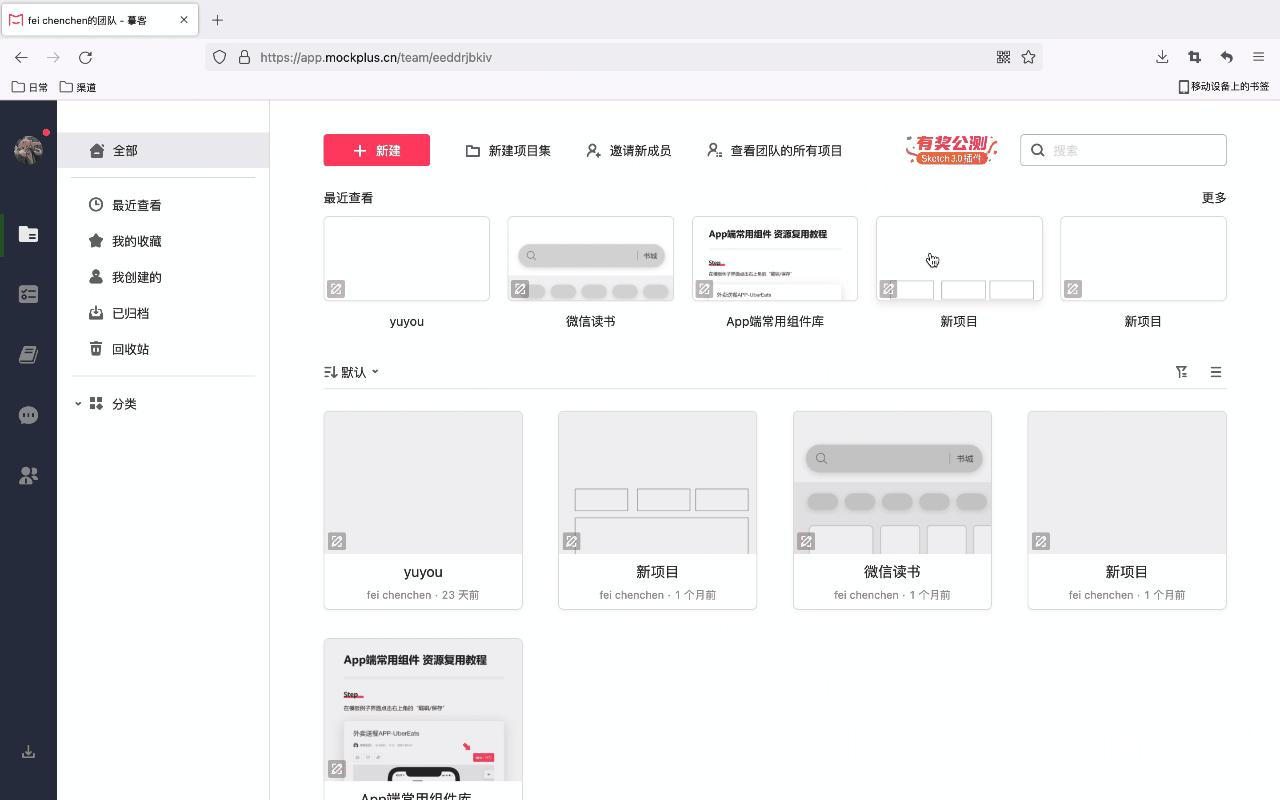Screen dimensions: 1280x800
Task: Click the 更多 link beside 最近查看
Action: pyautogui.click(x=1213, y=197)
